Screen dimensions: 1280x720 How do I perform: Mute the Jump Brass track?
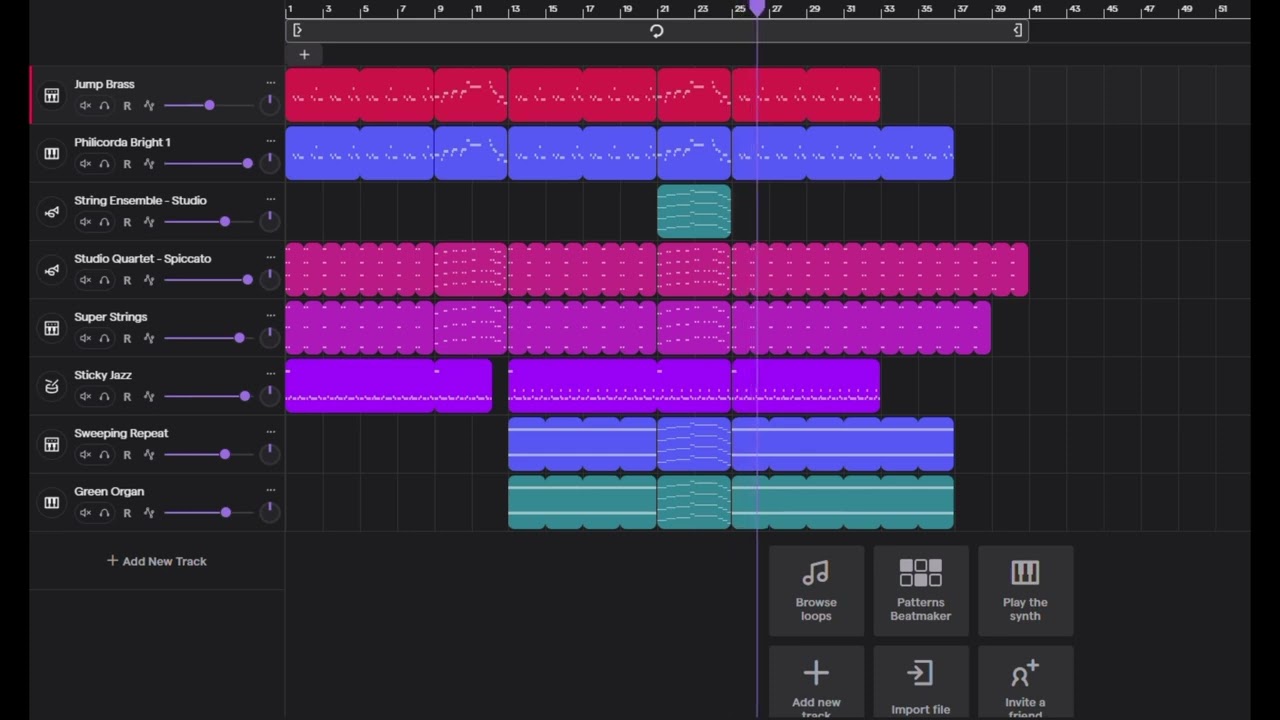[85, 105]
